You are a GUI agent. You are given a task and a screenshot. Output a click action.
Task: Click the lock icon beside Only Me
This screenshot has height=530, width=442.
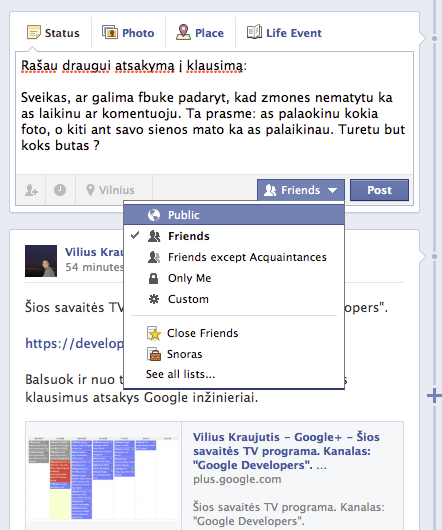click(153, 279)
